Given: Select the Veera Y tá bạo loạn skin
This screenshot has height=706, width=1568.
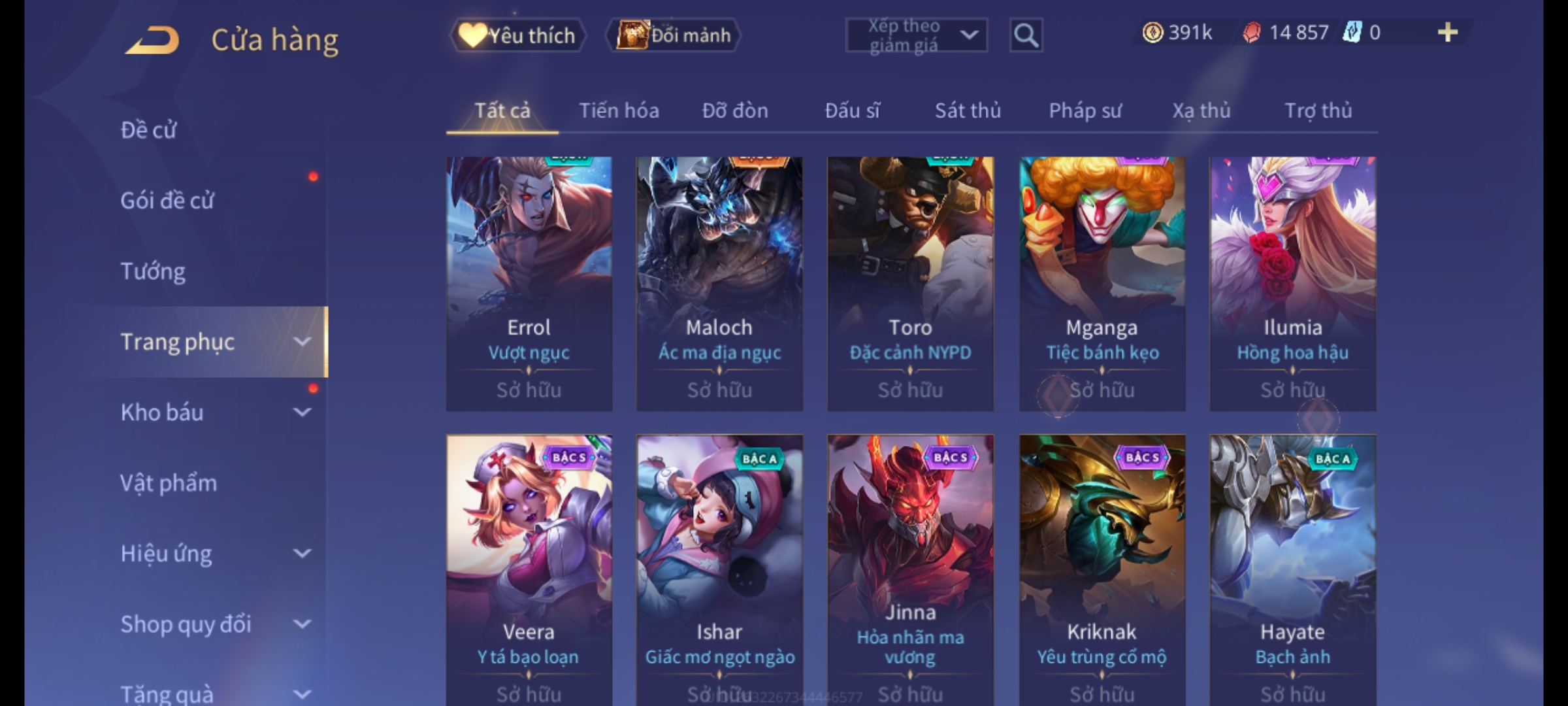Looking at the screenshot, I should coord(529,570).
